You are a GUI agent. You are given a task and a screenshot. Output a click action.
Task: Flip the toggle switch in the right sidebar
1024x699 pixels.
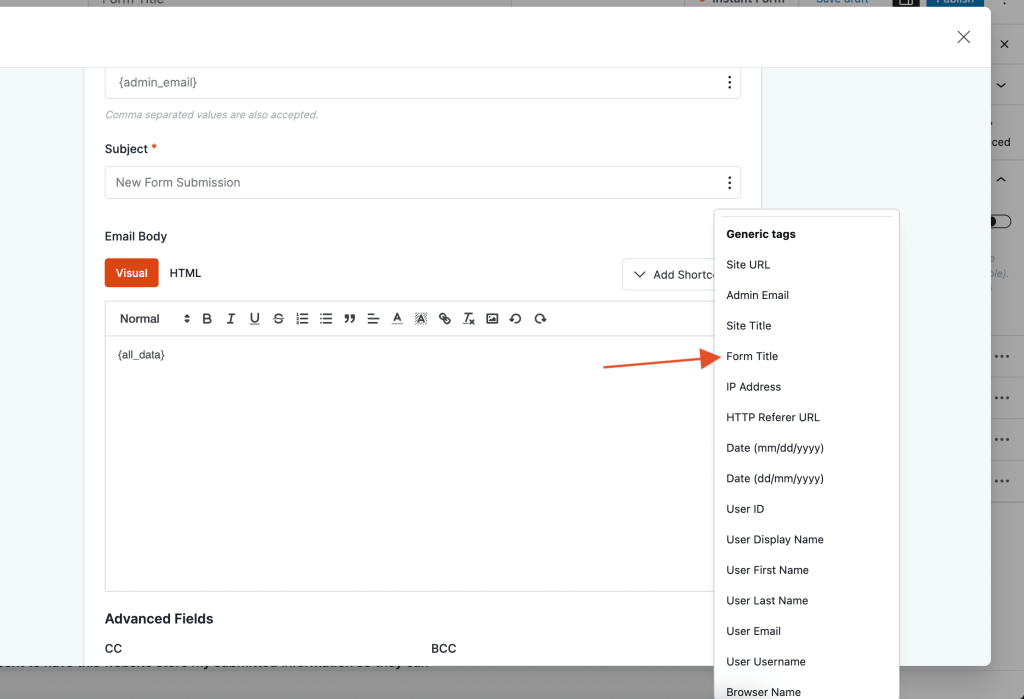point(1001,221)
